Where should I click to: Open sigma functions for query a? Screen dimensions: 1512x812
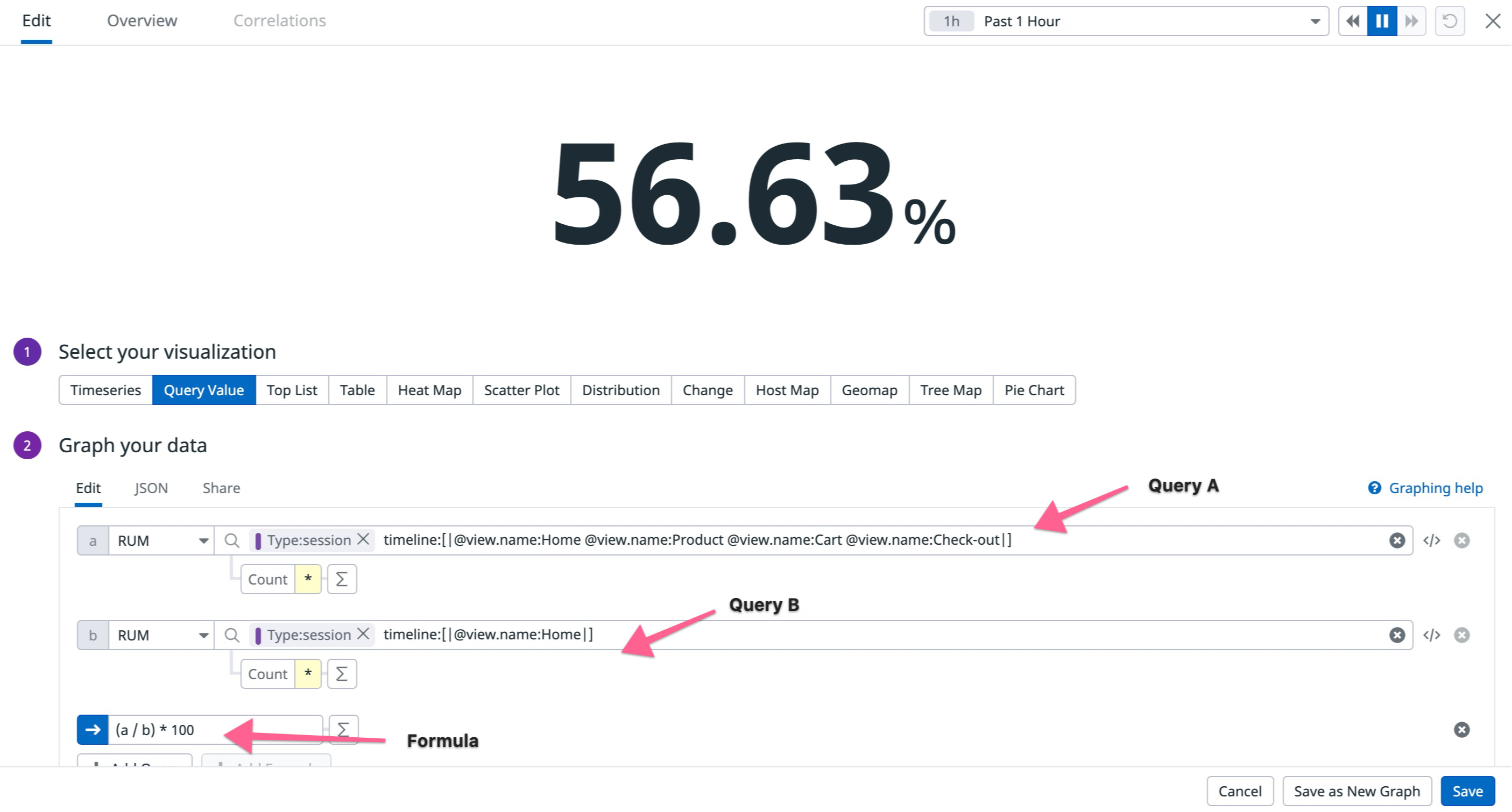pyautogui.click(x=342, y=579)
